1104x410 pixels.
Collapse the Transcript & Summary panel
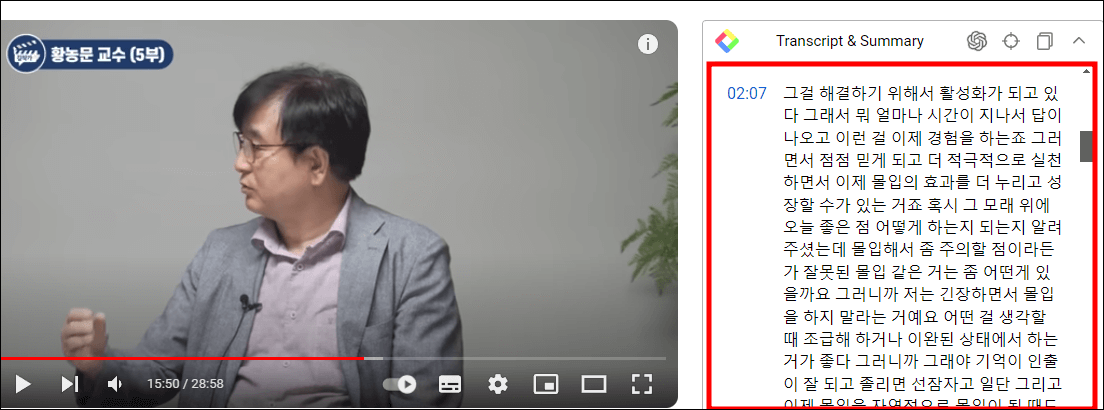(1079, 41)
